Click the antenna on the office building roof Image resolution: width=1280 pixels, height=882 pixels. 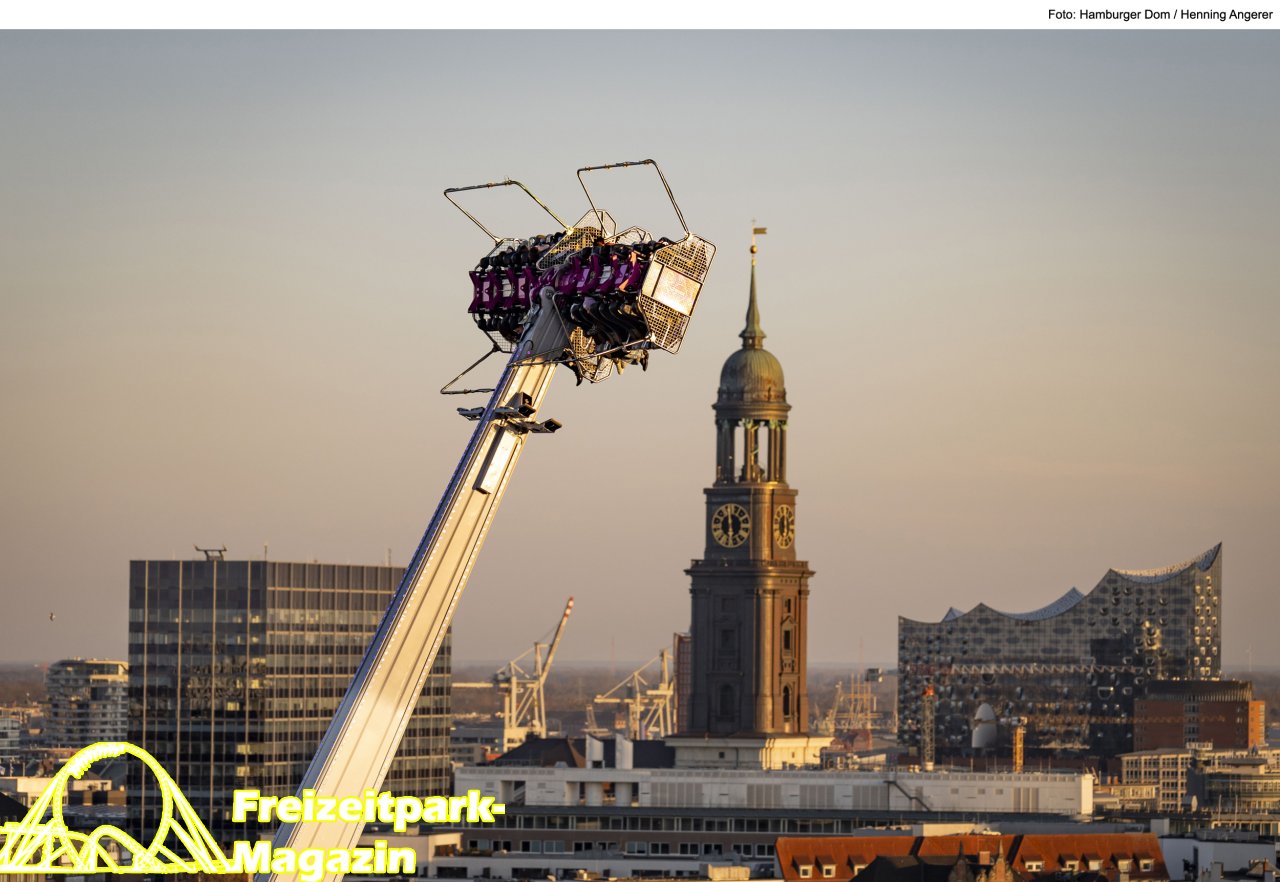click(210, 551)
